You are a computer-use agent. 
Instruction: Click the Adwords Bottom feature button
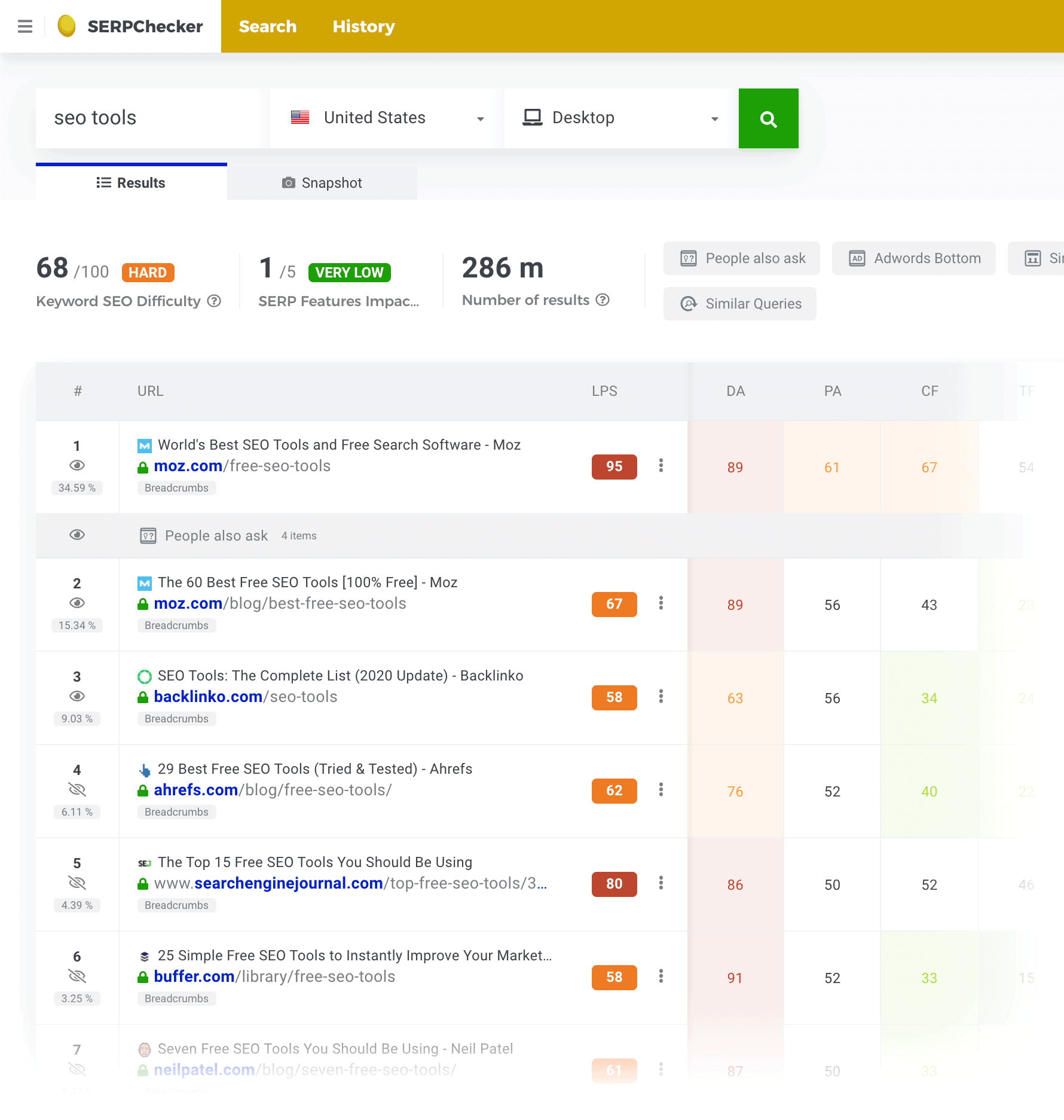pos(914,258)
